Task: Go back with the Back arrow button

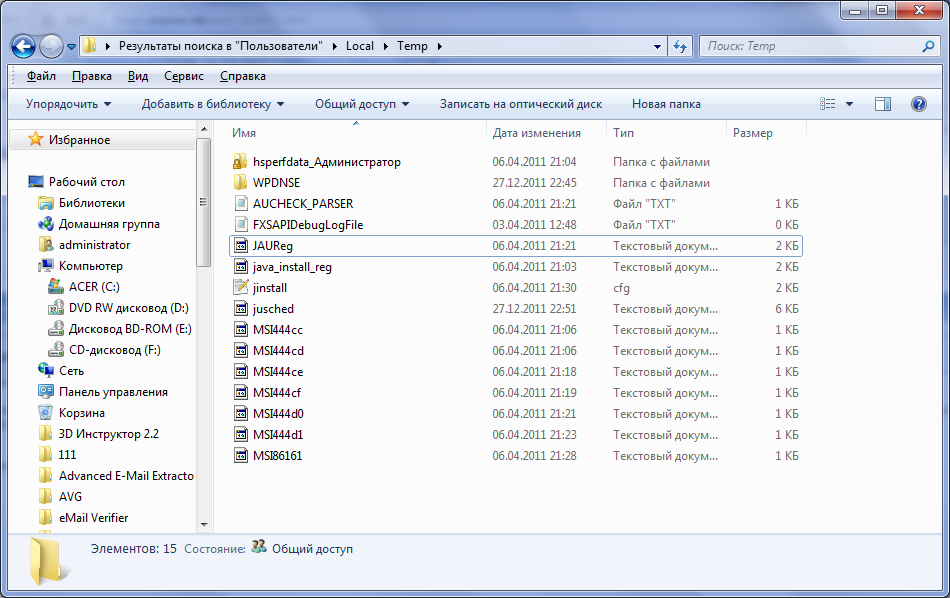Action: [24, 47]
